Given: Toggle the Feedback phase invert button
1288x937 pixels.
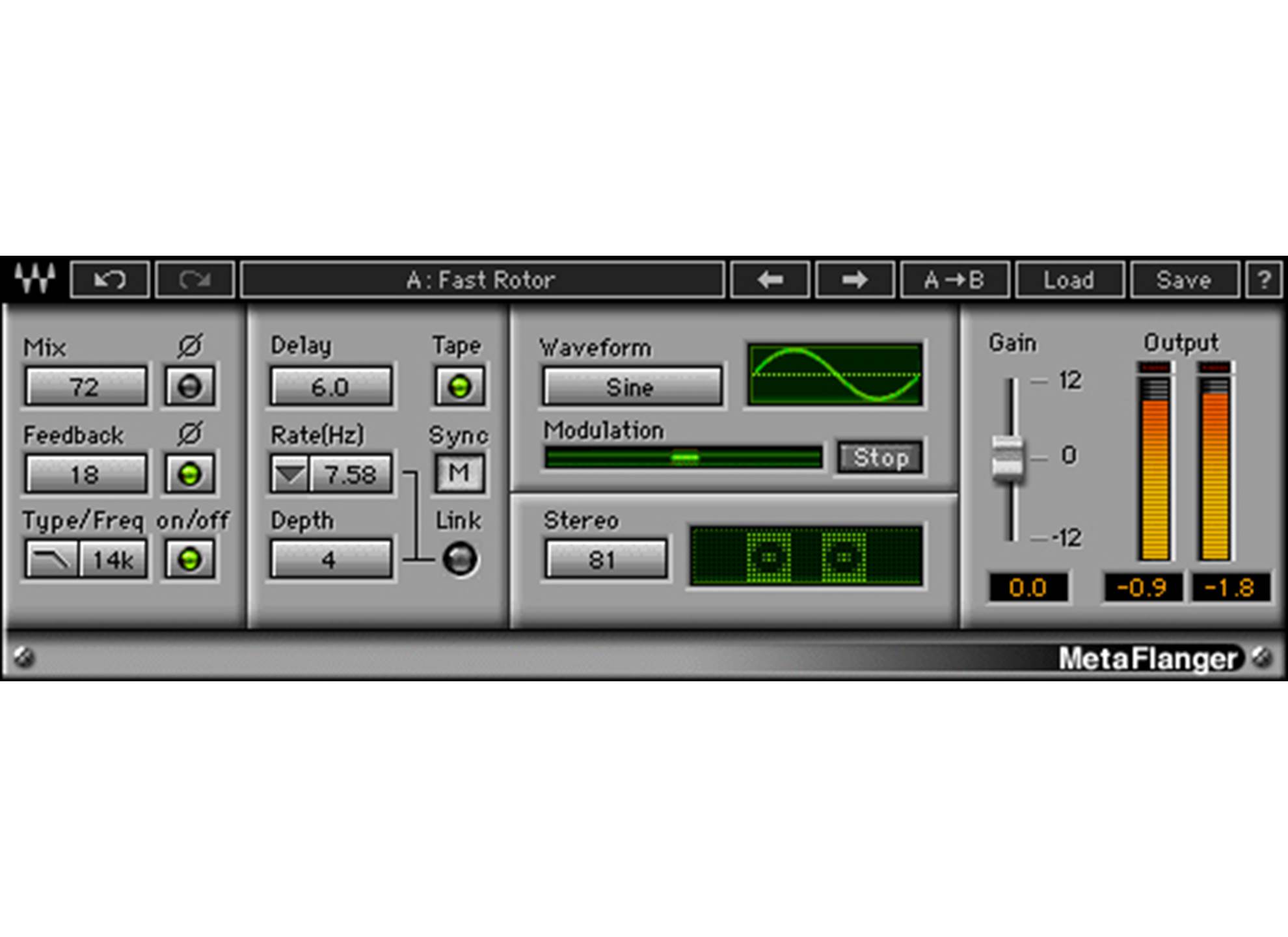Looking at the screenshot, I should [189, 474].
